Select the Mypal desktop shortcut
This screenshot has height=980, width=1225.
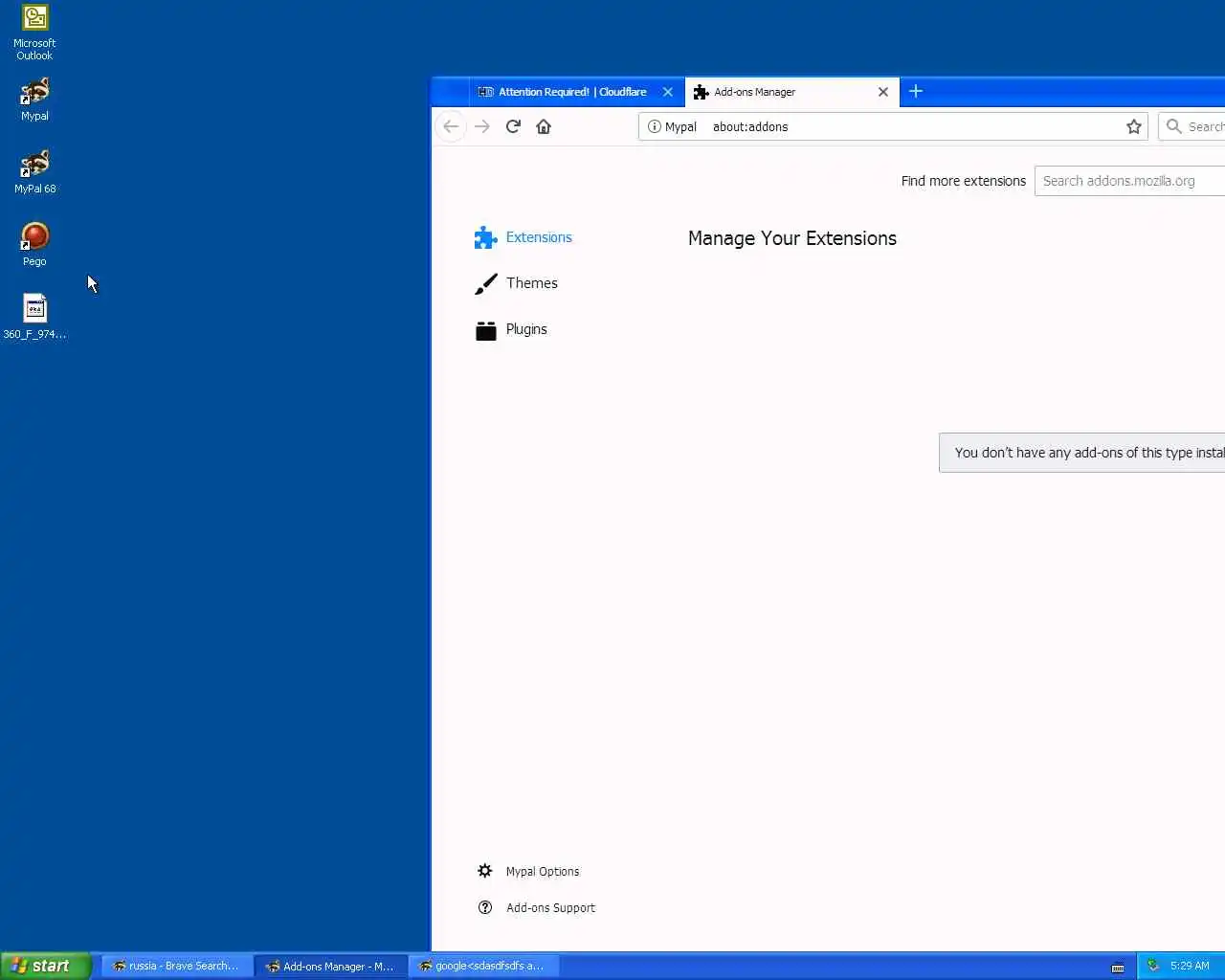point(34,100)
